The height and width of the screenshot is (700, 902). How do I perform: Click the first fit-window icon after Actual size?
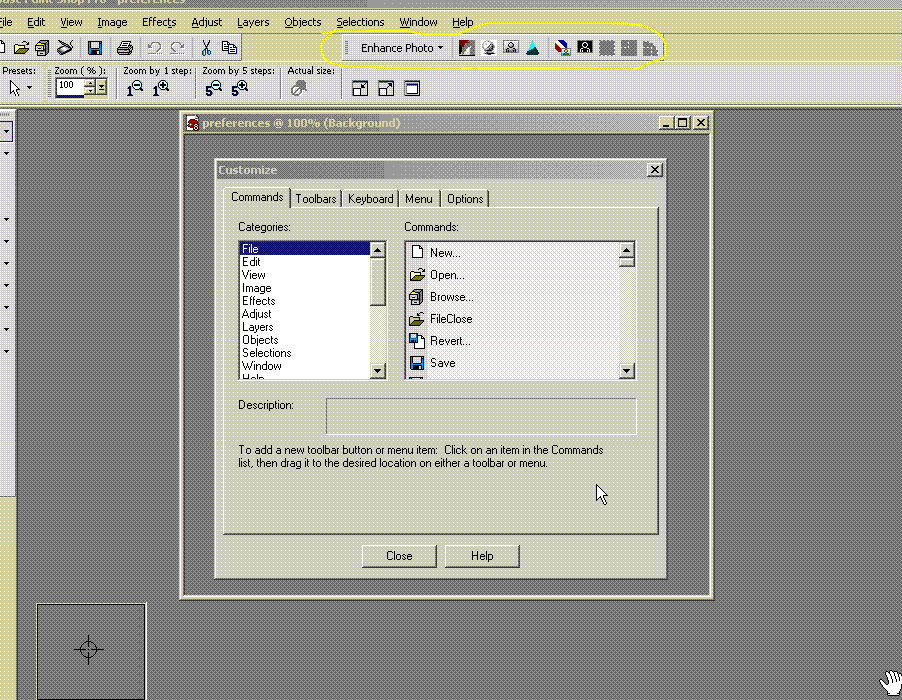pos(360,88)
